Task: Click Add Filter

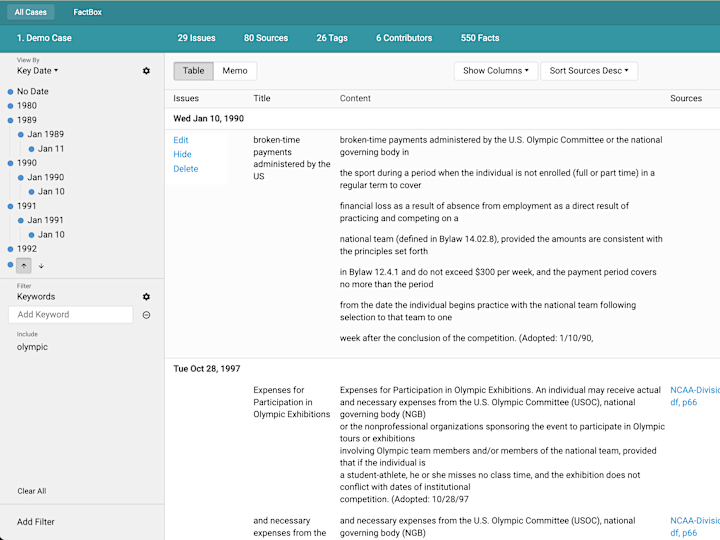Action: [x=36, y=522]
